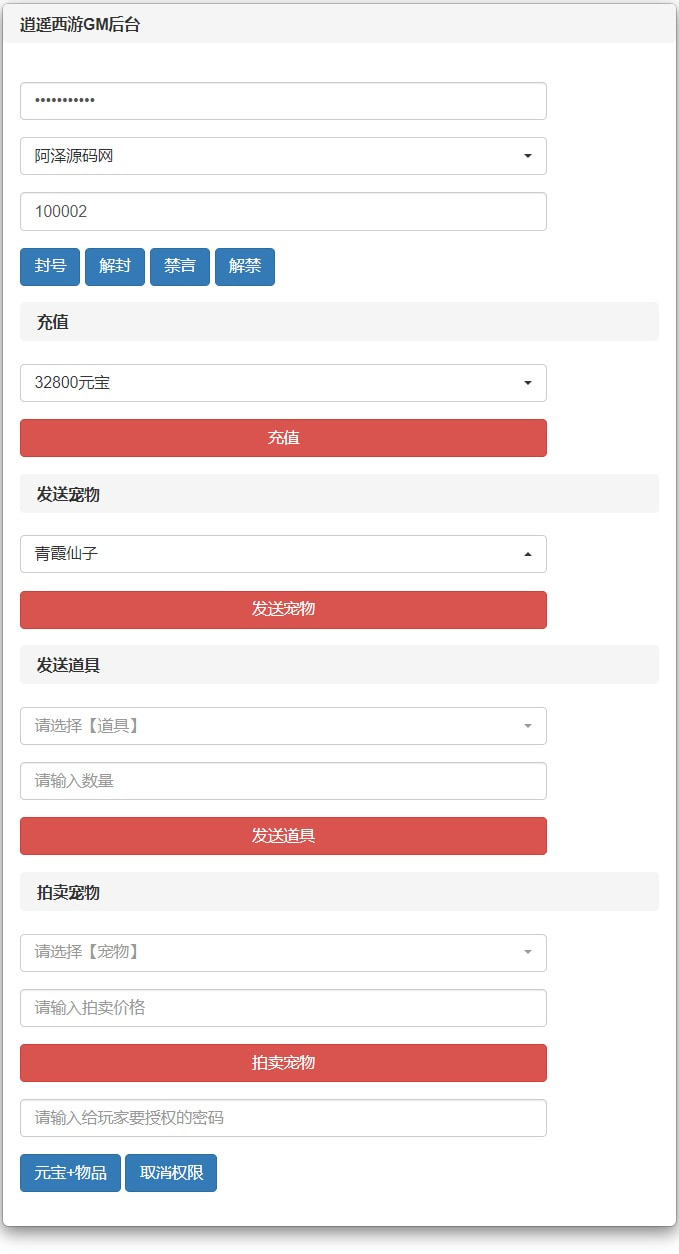This screenshot has width=679, height=1254.
Task: Click the red 发送道具 button
Action: [x=283, y=836]
